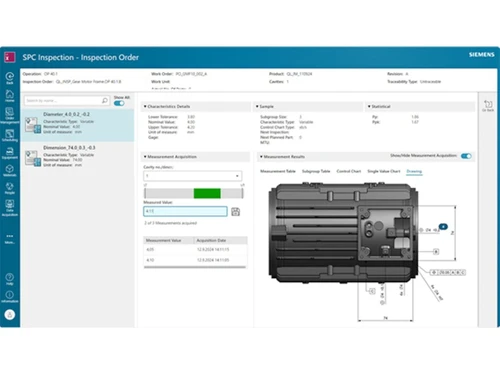The height and width of the screenshot is (375, 500).
Task: Open Materials in the sidebar
Action: [10, 171]
